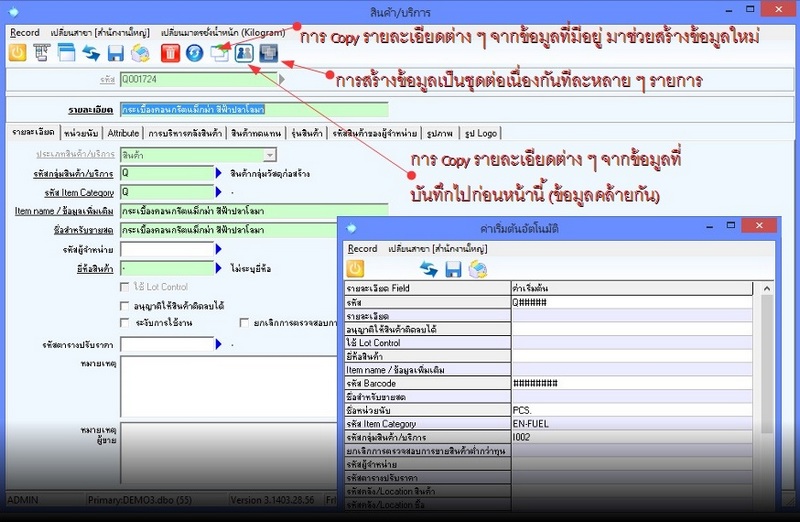
Task: Click lookup arrow beside รหัสกลุ่มสินค้า/บริการ field
Action: click(x=219, y=173)
